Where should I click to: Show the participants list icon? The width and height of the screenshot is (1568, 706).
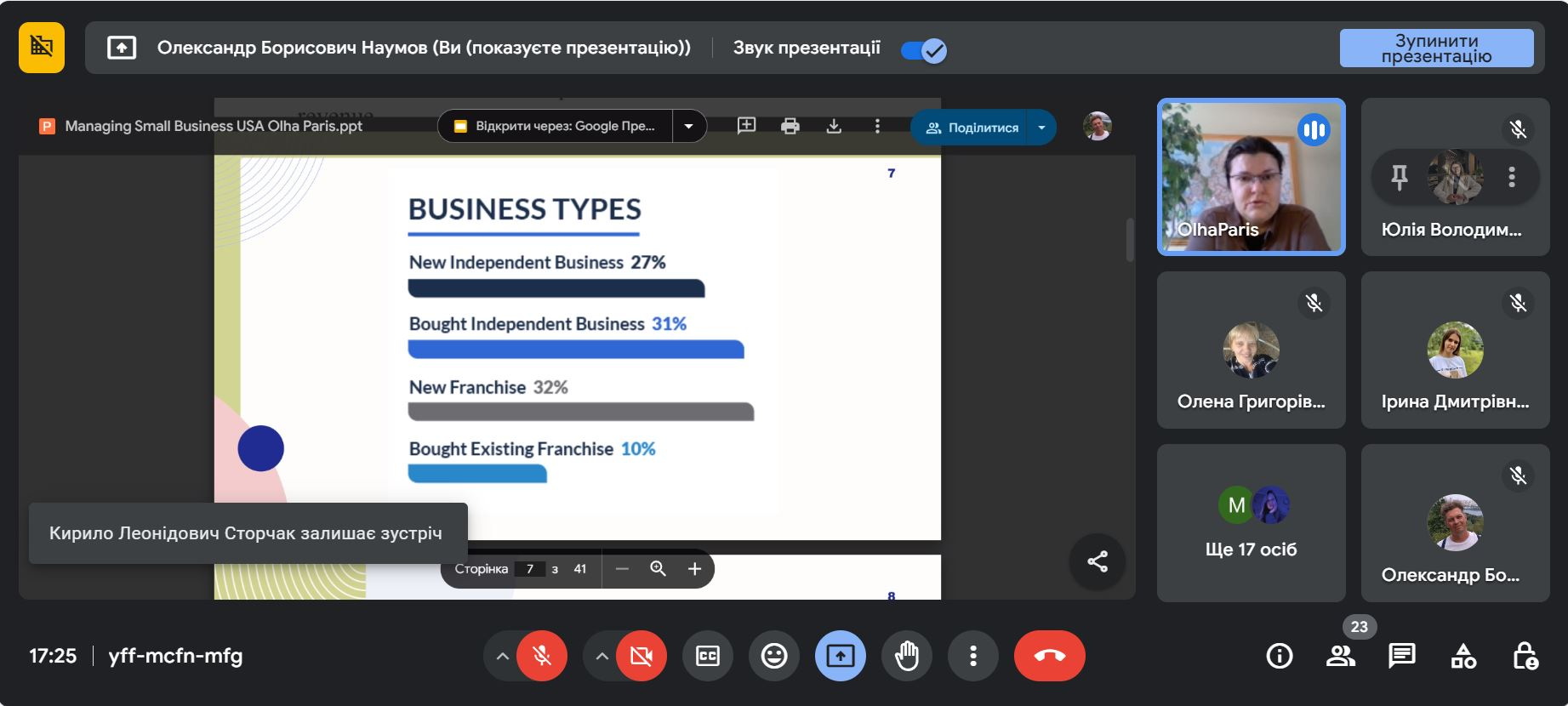1341,656
